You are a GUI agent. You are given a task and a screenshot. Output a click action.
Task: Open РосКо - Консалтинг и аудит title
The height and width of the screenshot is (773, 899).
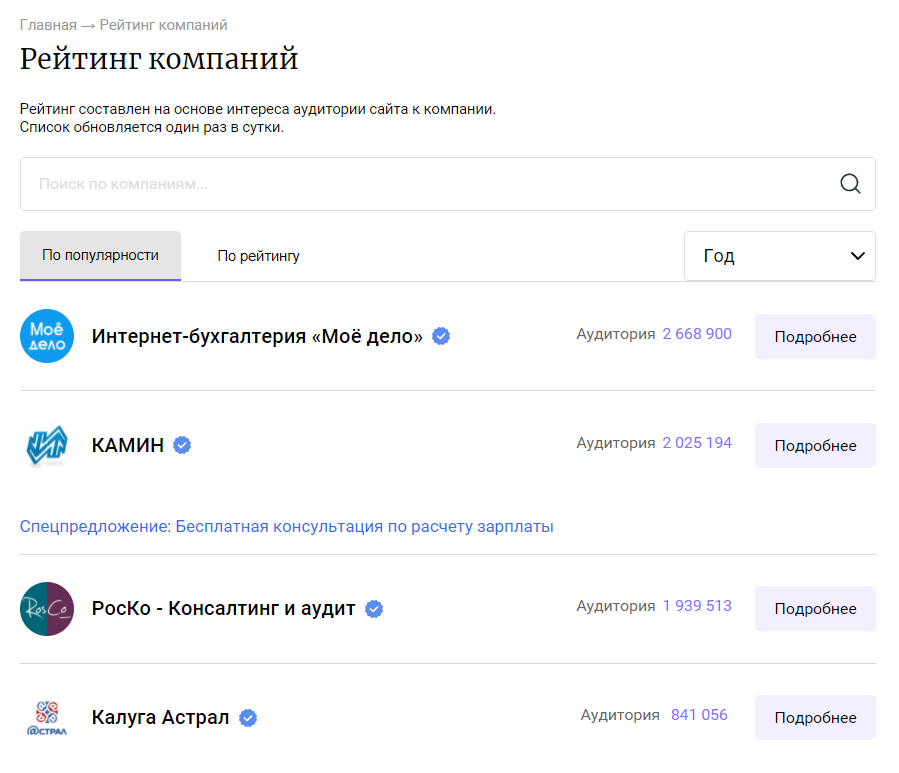(224, 608)
